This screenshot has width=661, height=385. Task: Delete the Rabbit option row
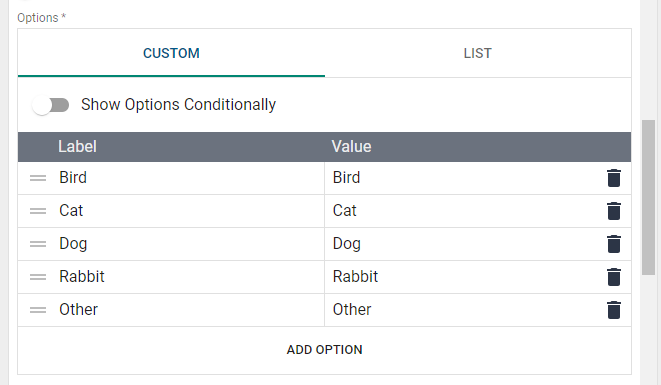click(614, 277)
